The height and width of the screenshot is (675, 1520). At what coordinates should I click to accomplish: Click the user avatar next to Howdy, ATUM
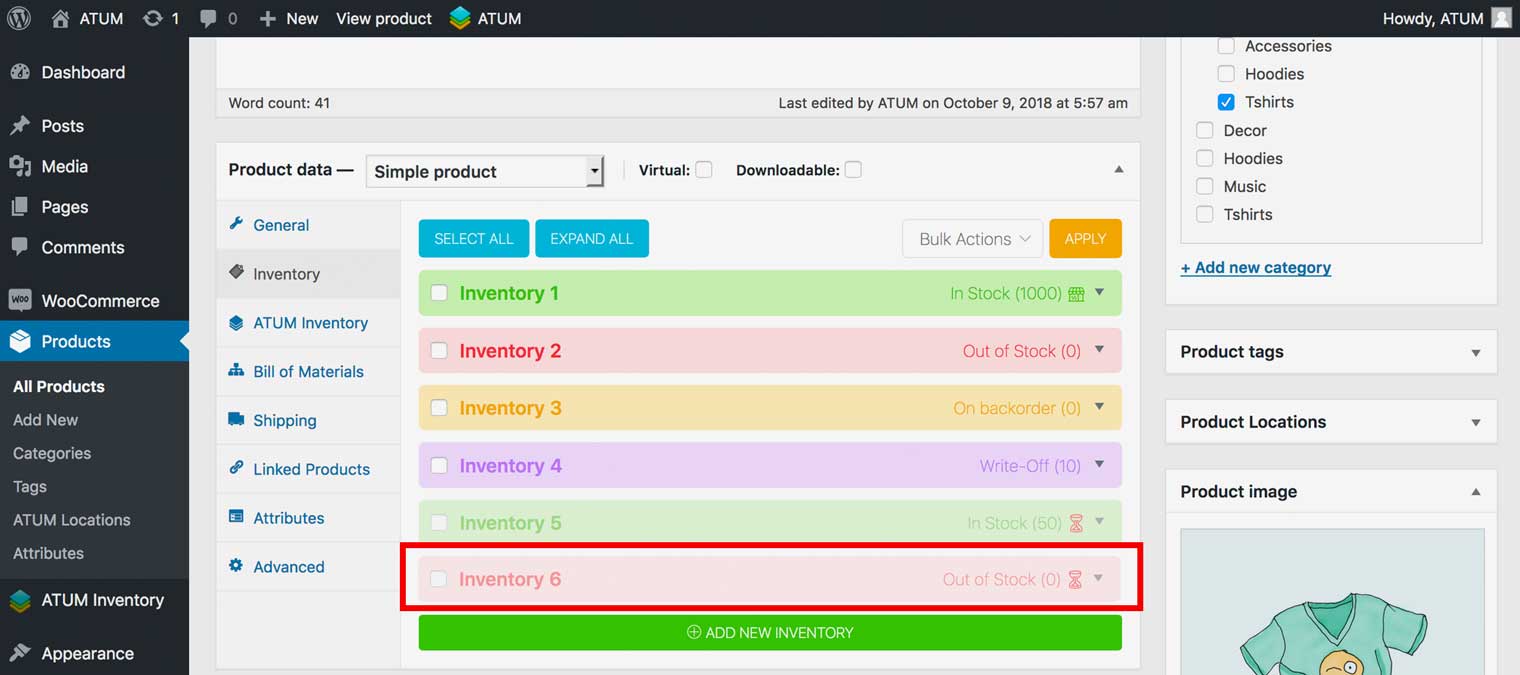click(1500, 18)
